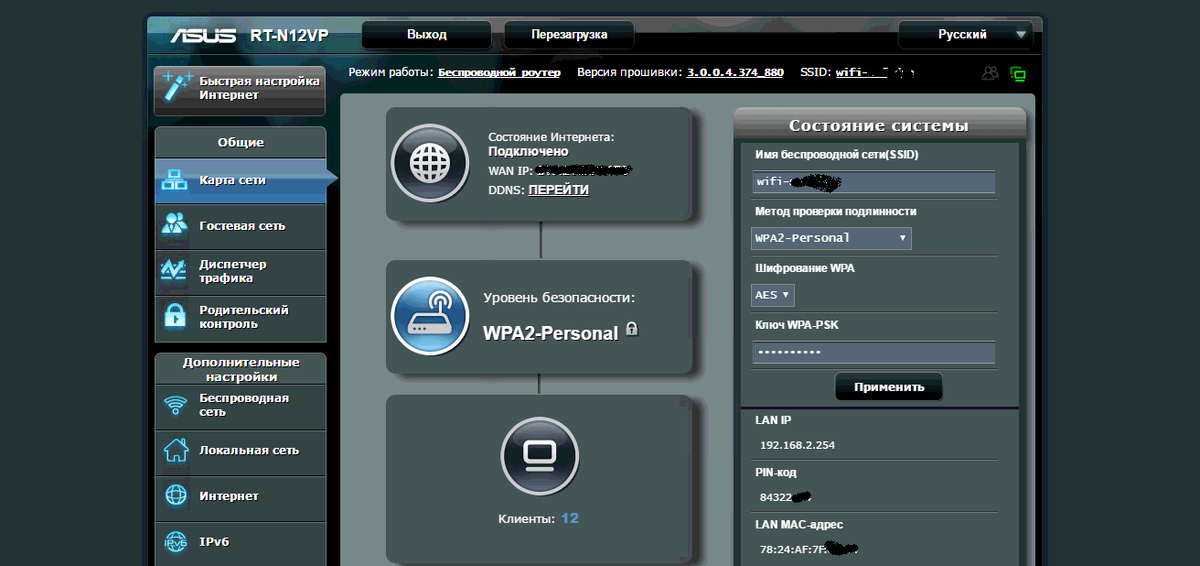Click the Применить apply button
Screen dimensions: 1200x566
point(889,387)
